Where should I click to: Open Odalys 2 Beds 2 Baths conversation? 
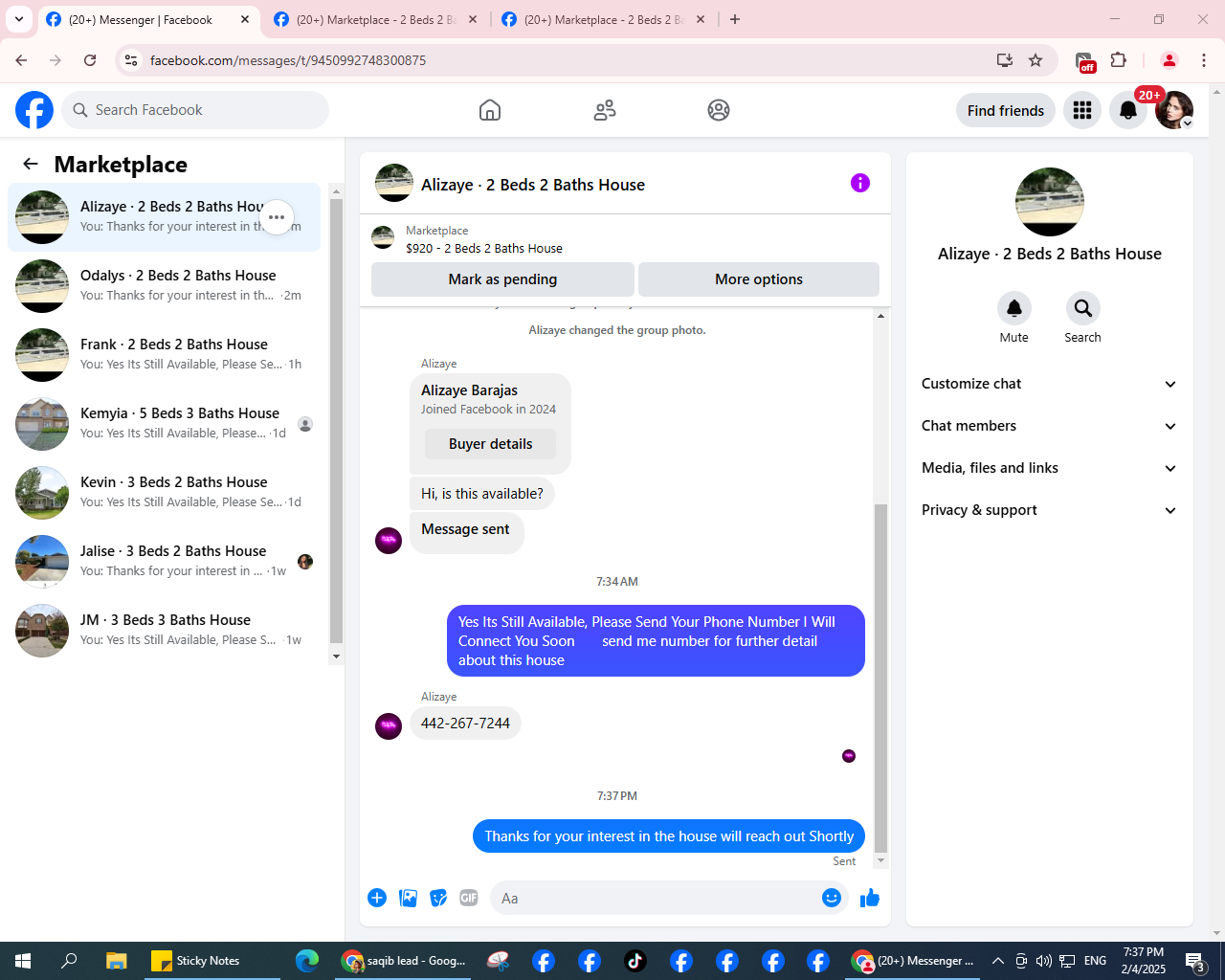coord(164,286)
